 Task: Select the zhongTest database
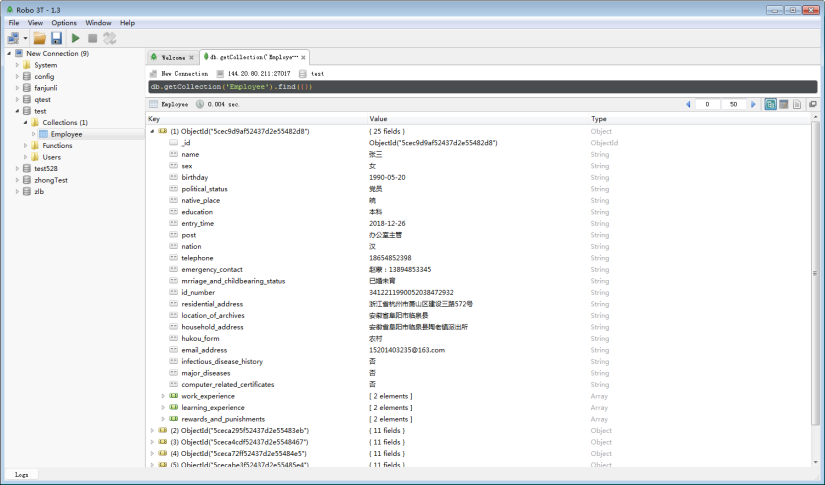pyautogui.click(x=50, y=180)
